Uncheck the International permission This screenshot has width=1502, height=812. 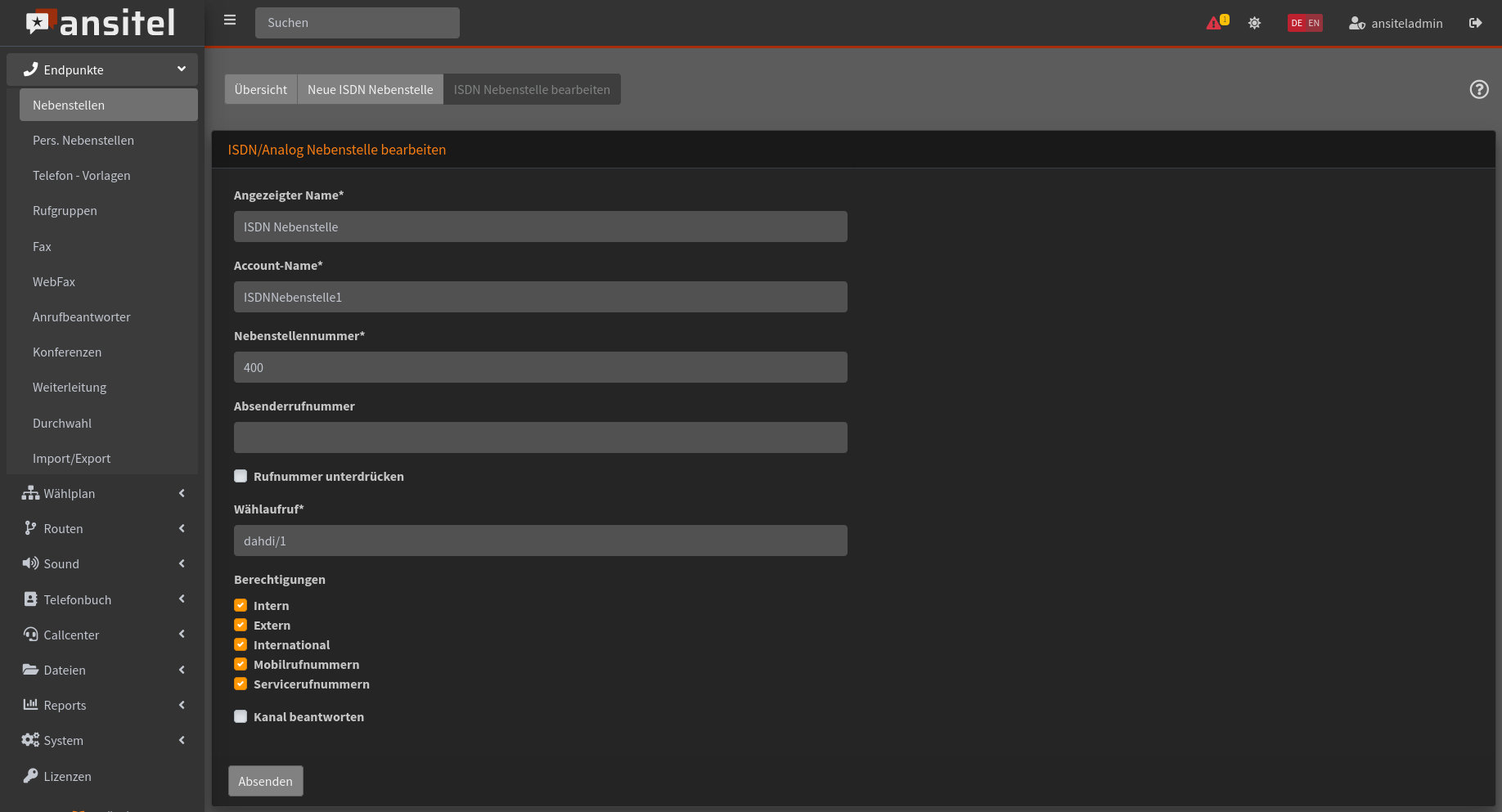point(241,644)
